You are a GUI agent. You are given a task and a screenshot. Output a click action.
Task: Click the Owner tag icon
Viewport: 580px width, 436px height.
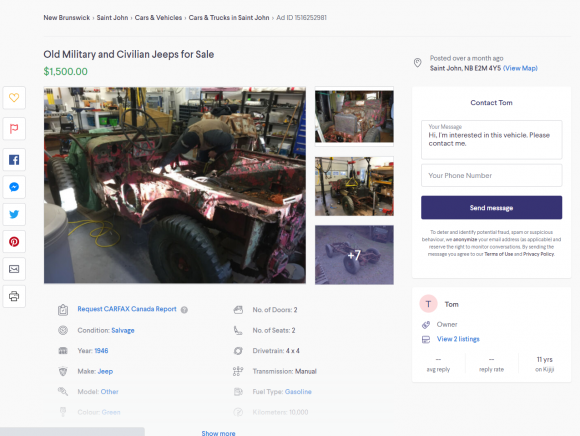pyautogui.click(x=426, y=325)
